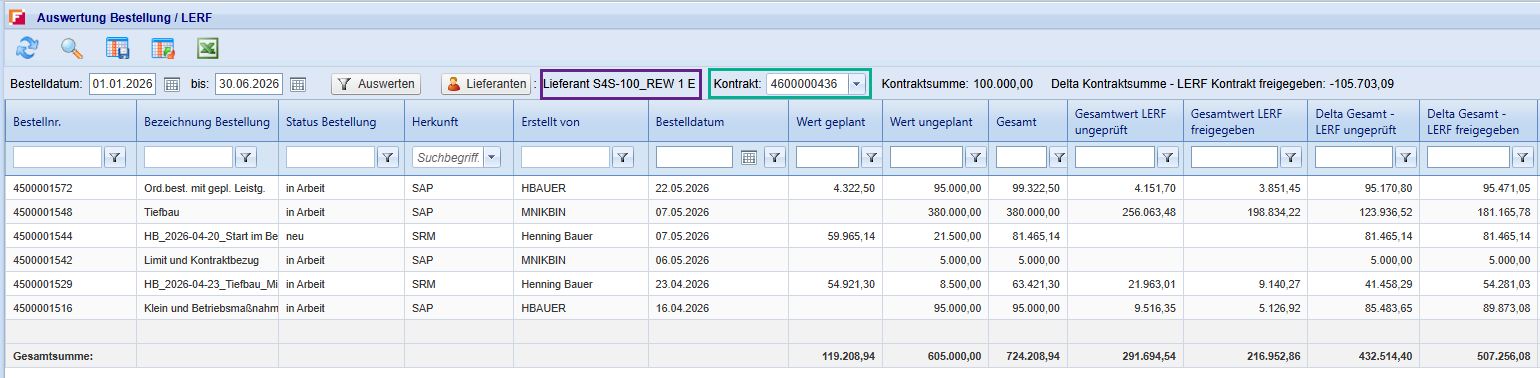
Task: Click the Auswerten button
Action: click(x=376, y=84)
